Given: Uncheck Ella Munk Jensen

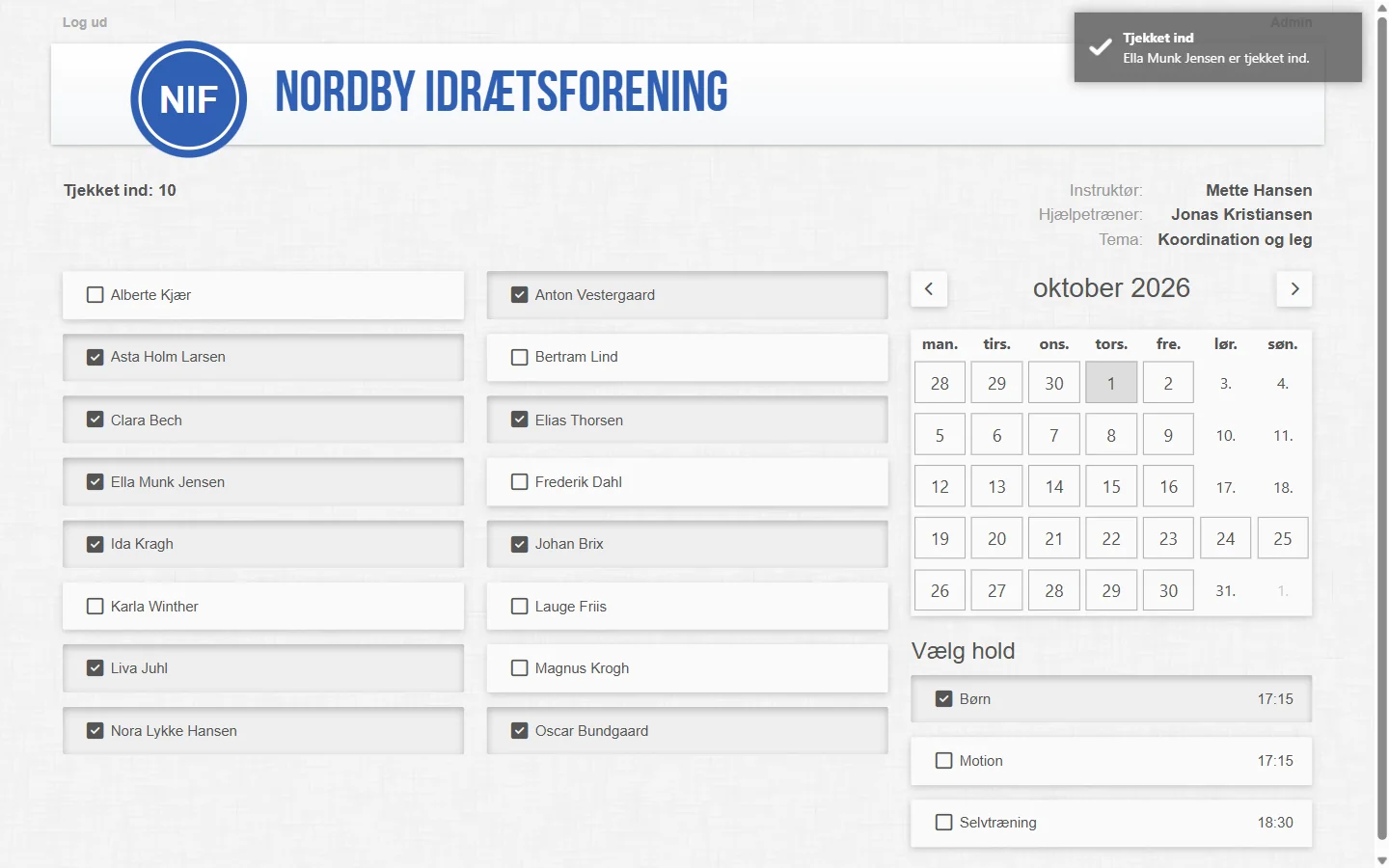Looking at the screenshot, I should click(263, 482).
